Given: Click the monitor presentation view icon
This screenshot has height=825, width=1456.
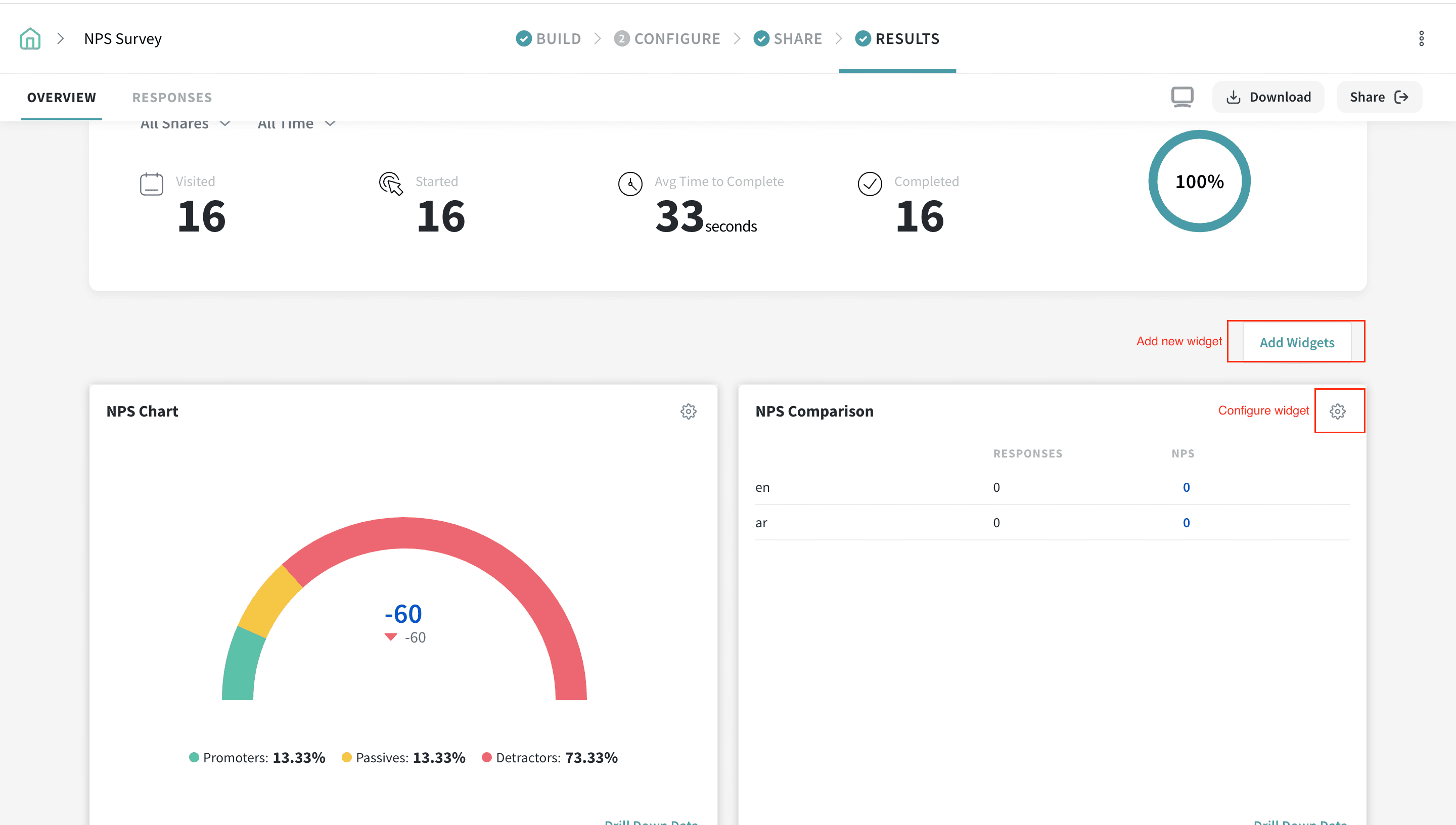Looking at the screenshot, I should pos(1182,97).
